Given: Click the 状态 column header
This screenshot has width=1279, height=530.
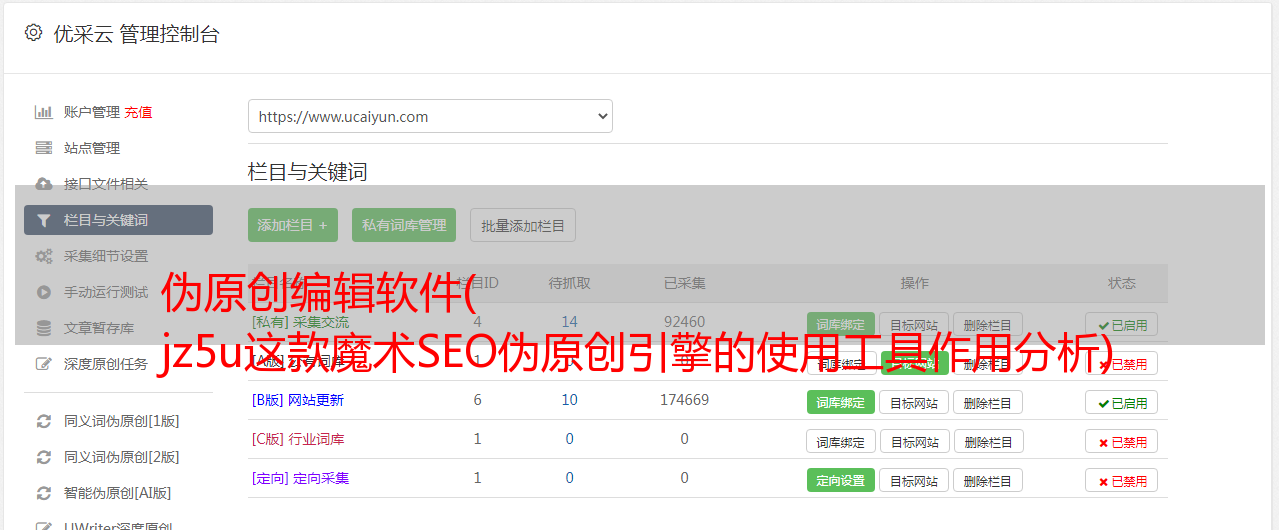Looking at the screenshot, I should point(1122,283).
